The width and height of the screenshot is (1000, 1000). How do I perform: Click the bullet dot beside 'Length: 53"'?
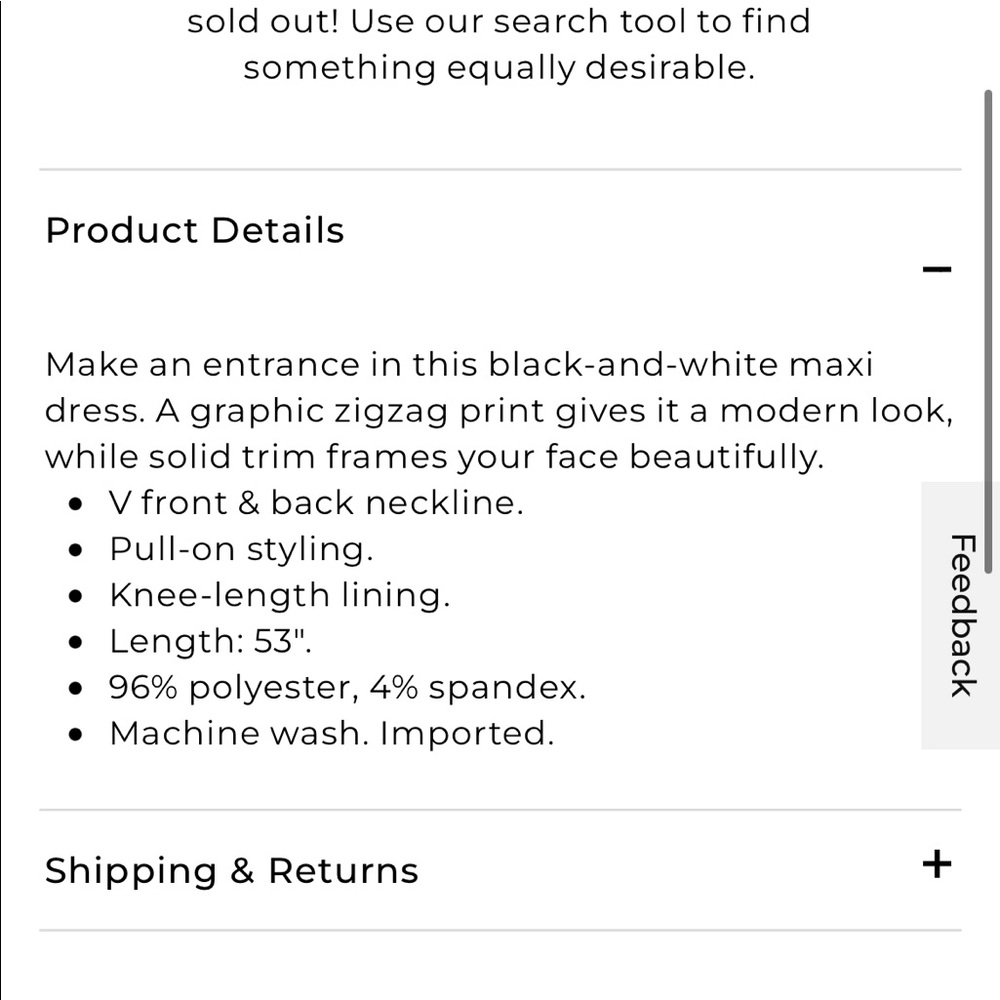[75, 642]
